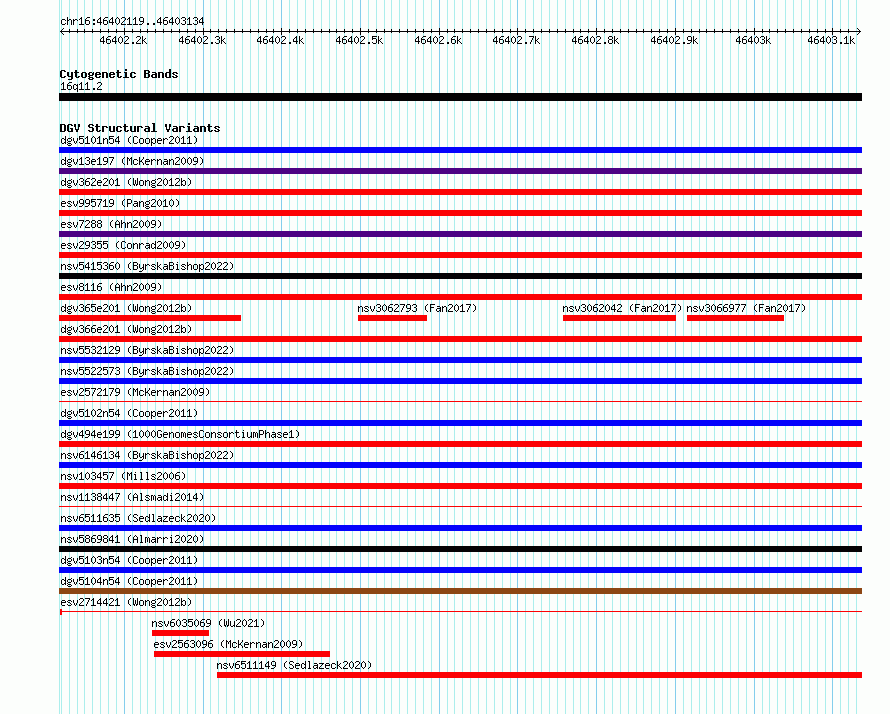
Task: Open the dgv365e201 (Wong2012b) variant
Action: click(126, 308)
